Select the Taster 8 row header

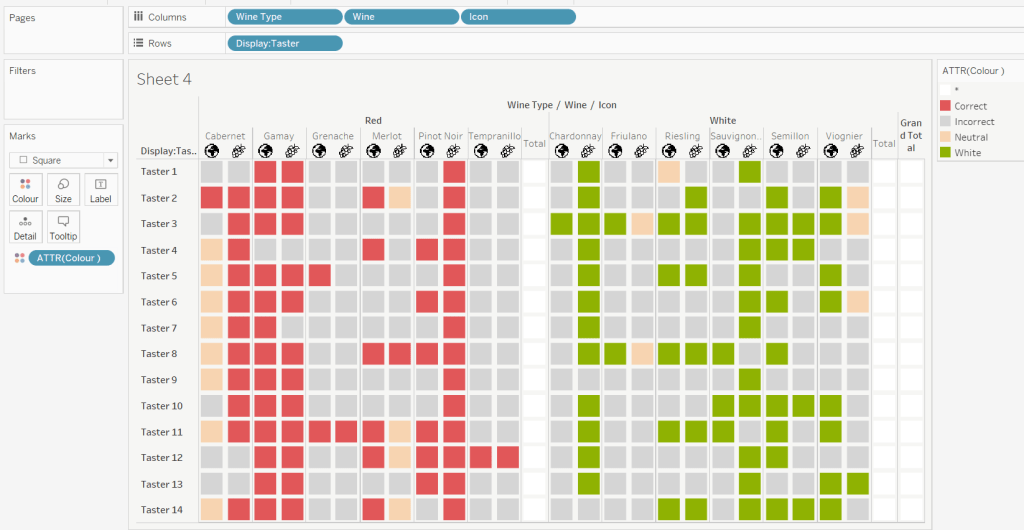(160, 354)
